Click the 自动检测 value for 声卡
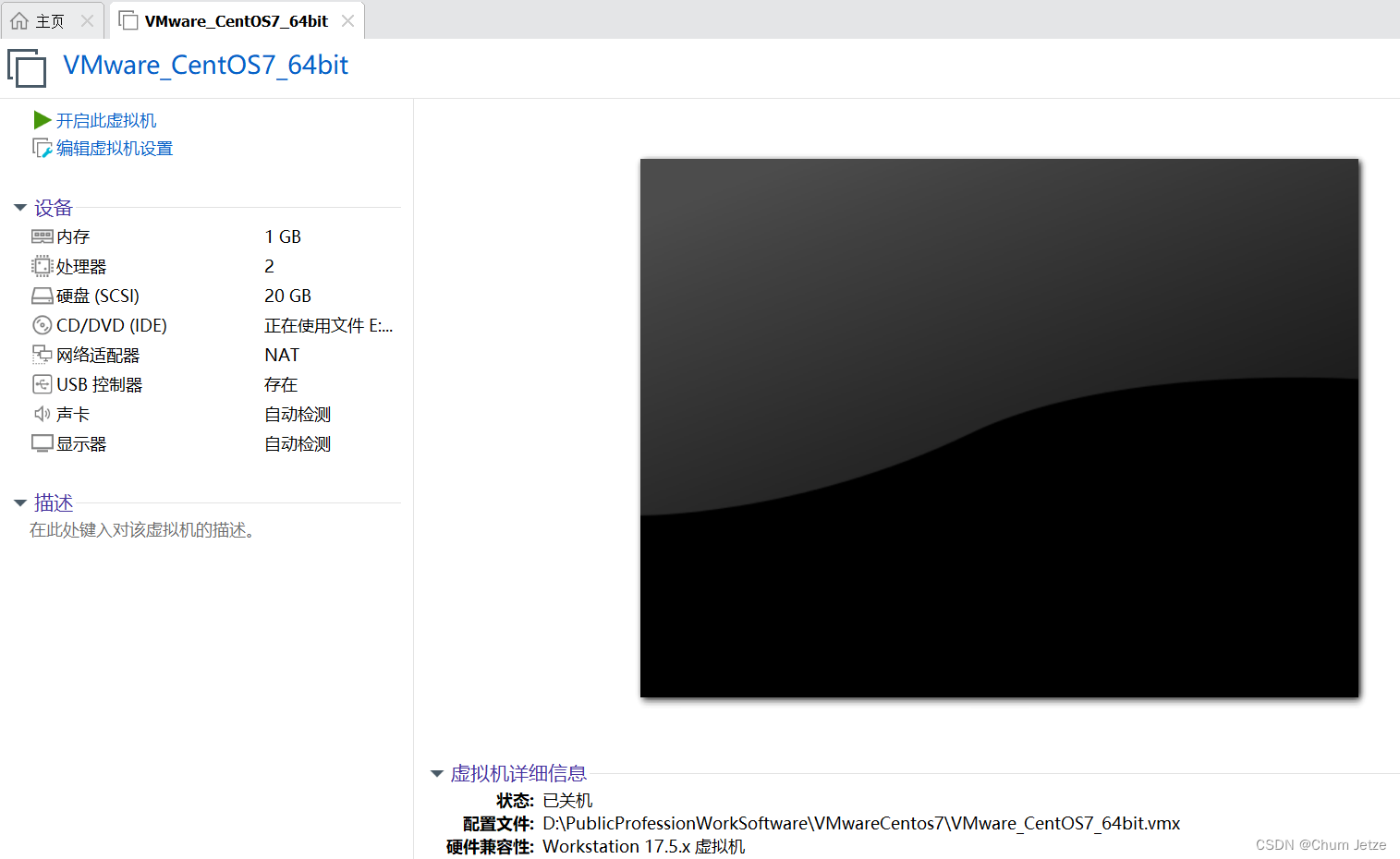 click(x=298, y=415)
